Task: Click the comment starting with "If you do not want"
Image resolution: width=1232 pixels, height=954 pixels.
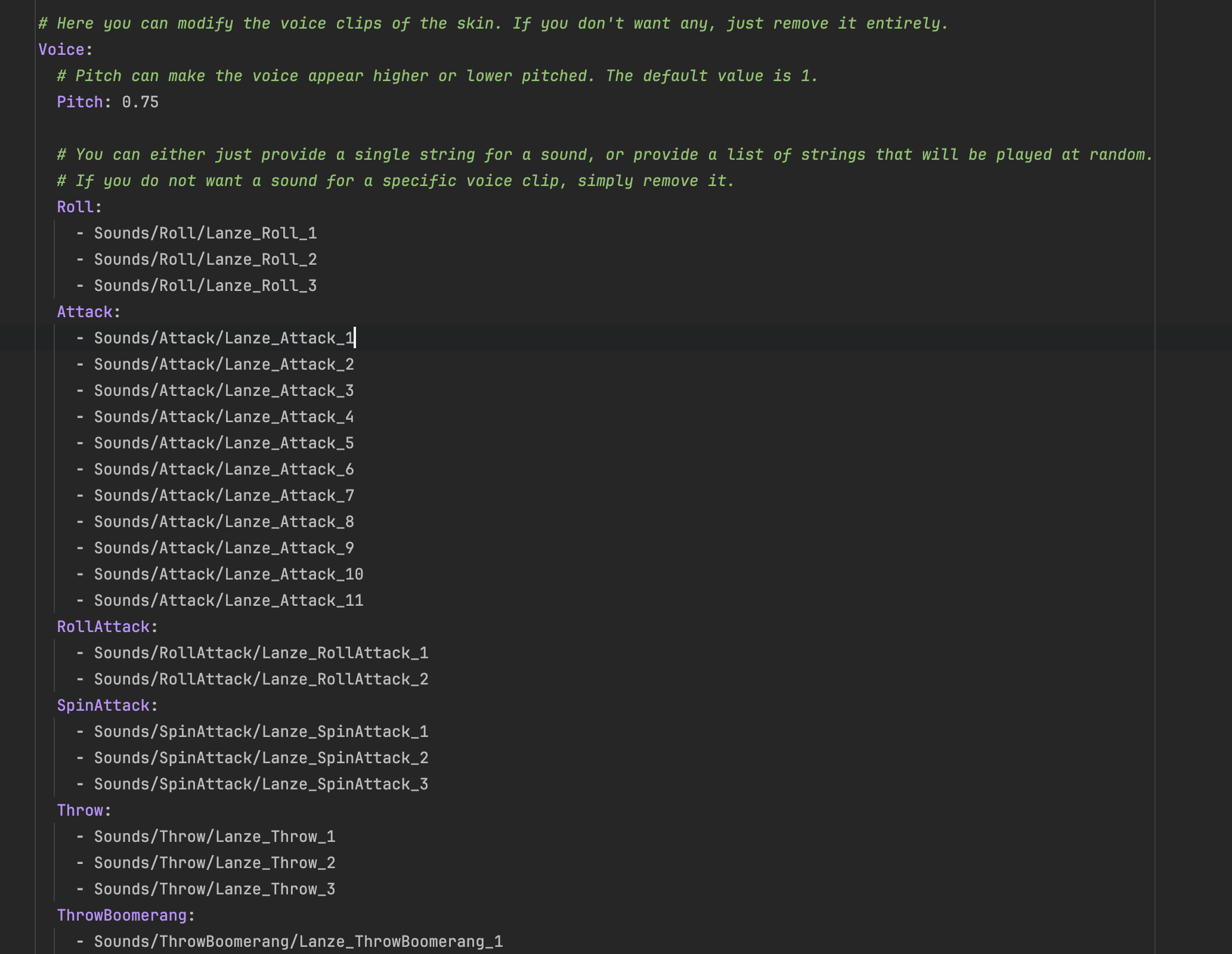Action: pos(395,181)
